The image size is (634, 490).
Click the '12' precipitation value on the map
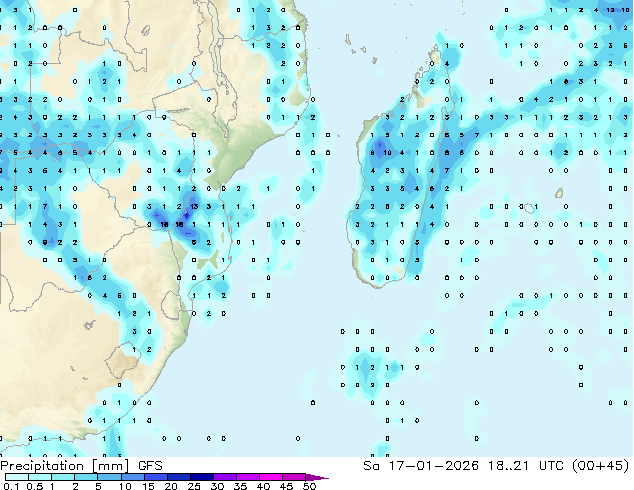(610, 10)
